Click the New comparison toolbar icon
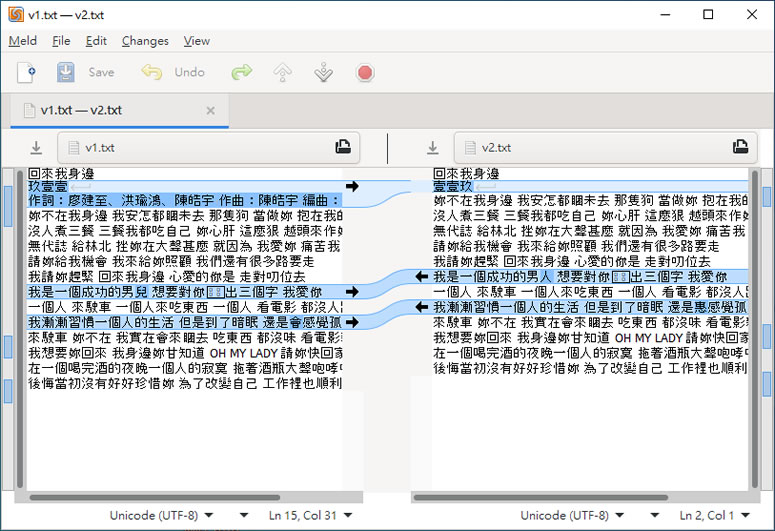This screenshot has width=775, height=531. (27, 72)
